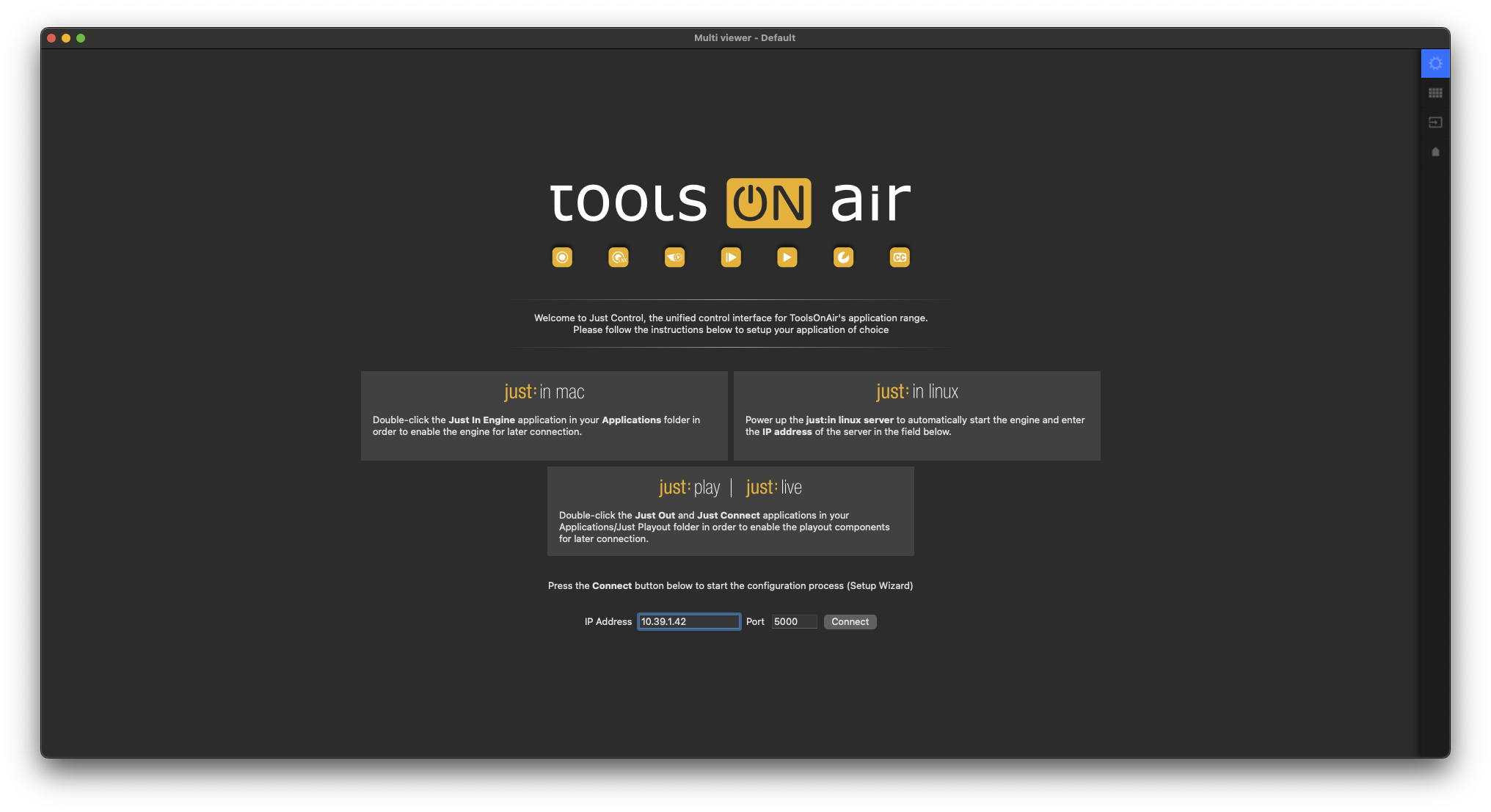Switch to the grid layout icon
This screenshot has width=1491, height=812.
click(x=1435, y=93)
